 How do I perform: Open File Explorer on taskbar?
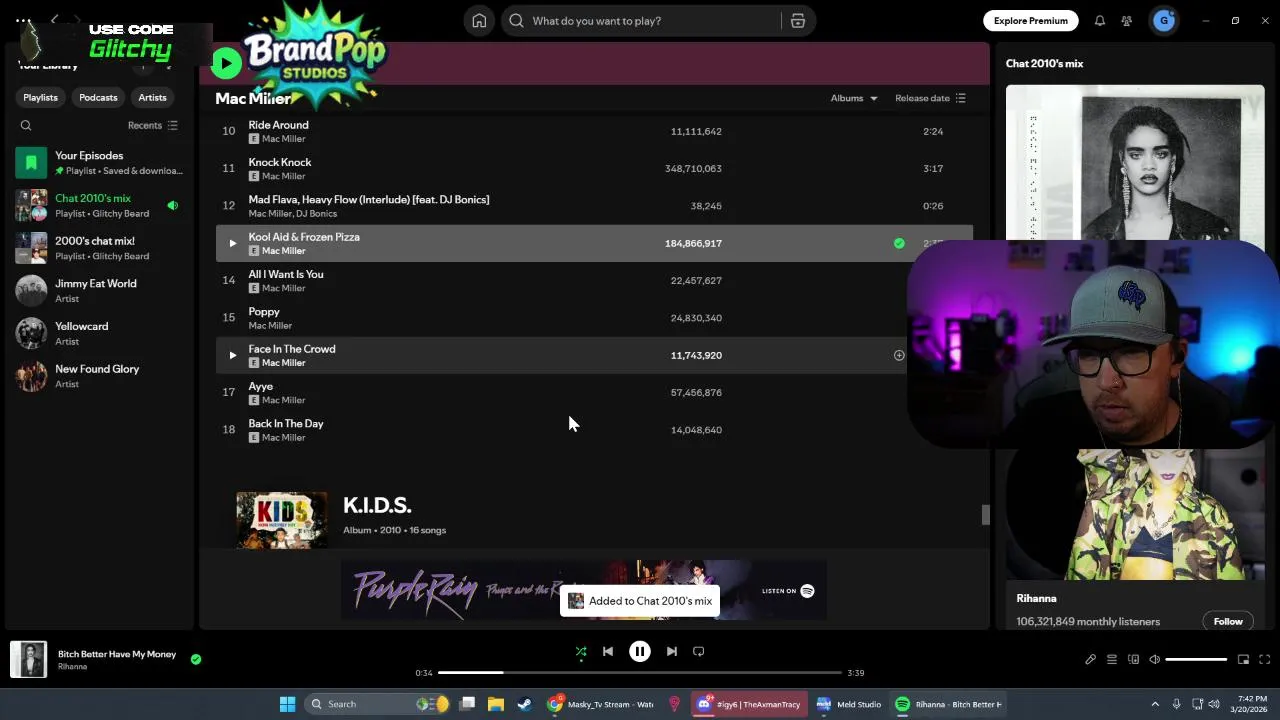click(x=495, y=704)
